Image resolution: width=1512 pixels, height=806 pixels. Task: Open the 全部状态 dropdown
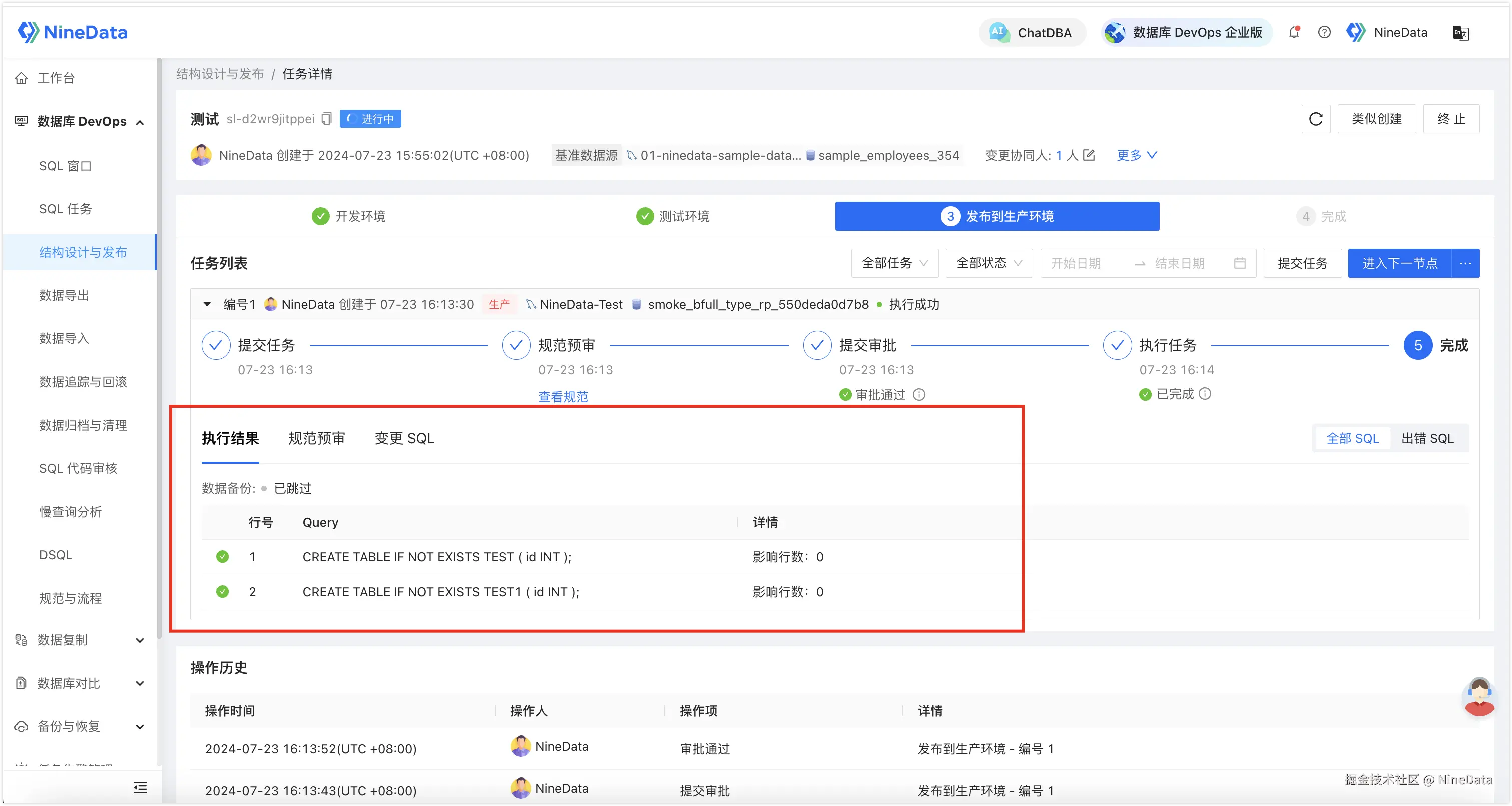click(x=989, y=263)
